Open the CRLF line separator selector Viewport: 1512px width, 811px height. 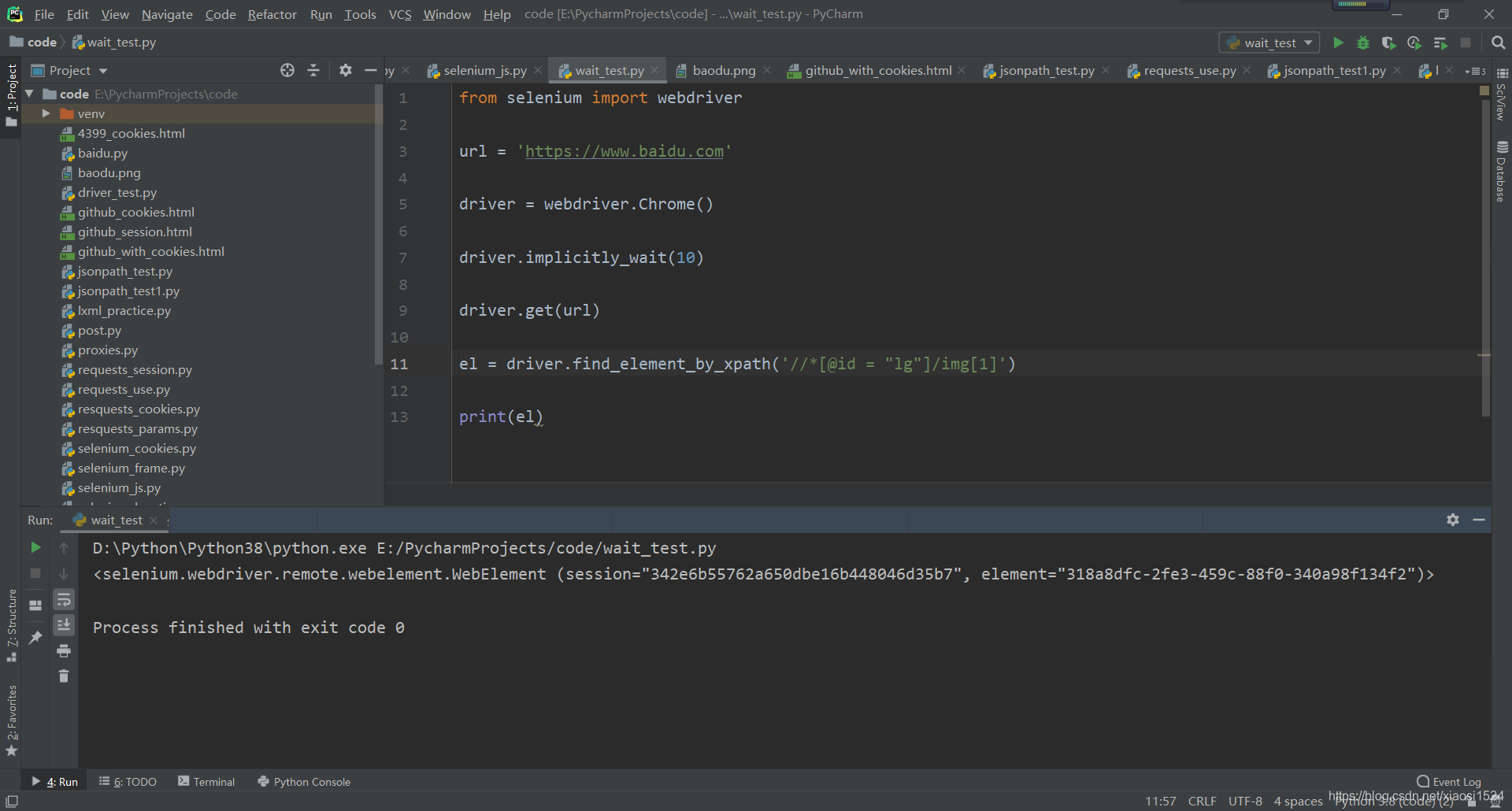(1203, 801)
